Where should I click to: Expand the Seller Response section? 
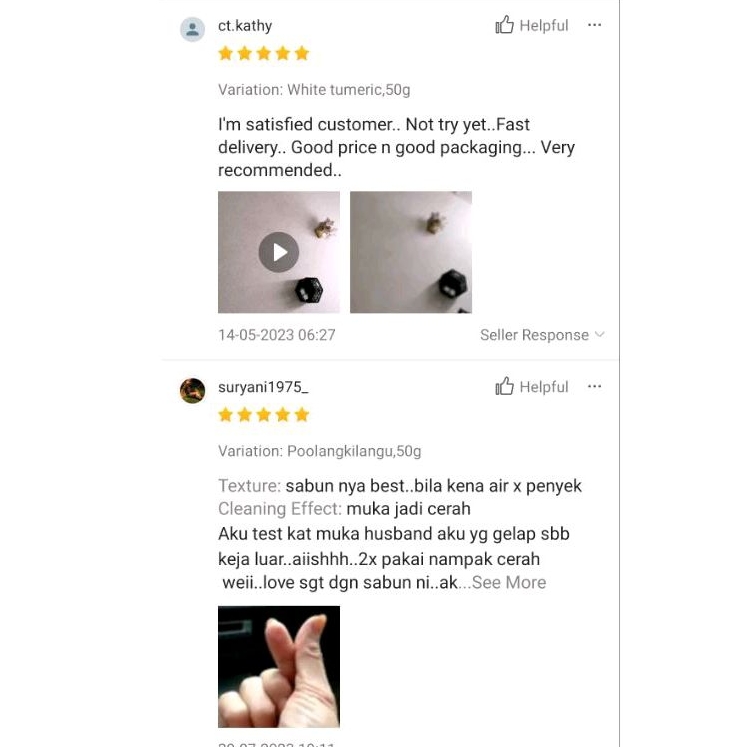point(542,335)
